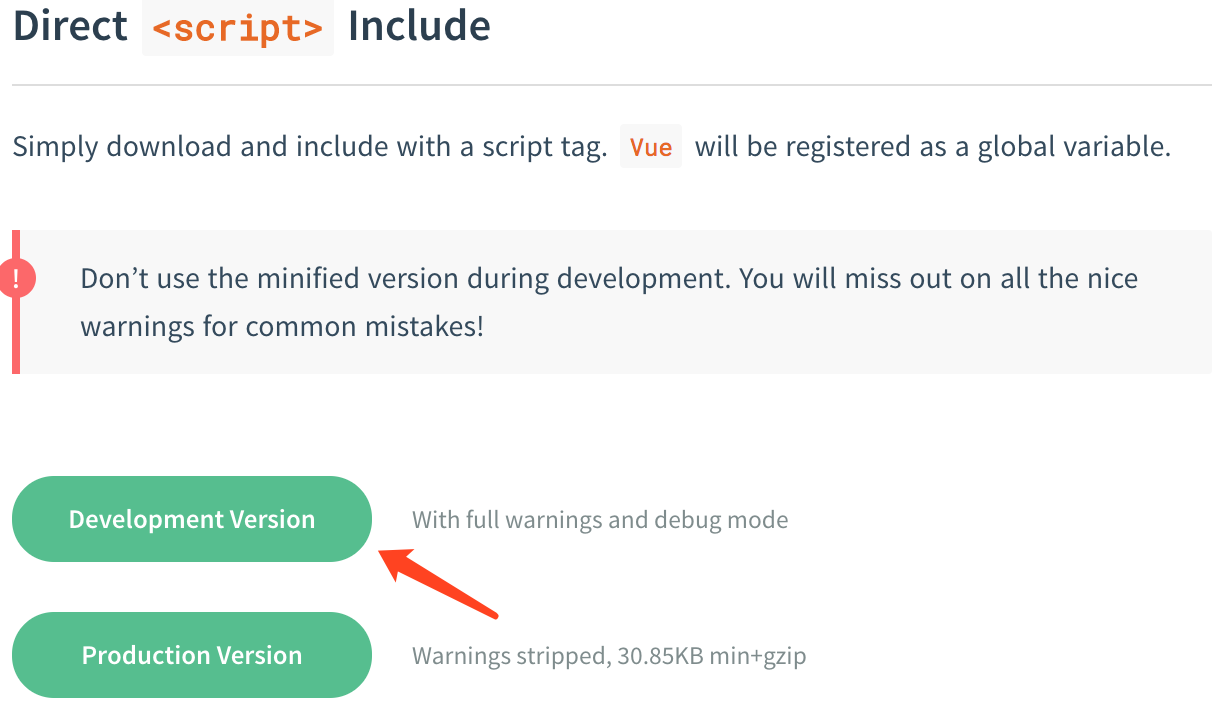Click the inline Vue code snippet

tap(651, 147)
